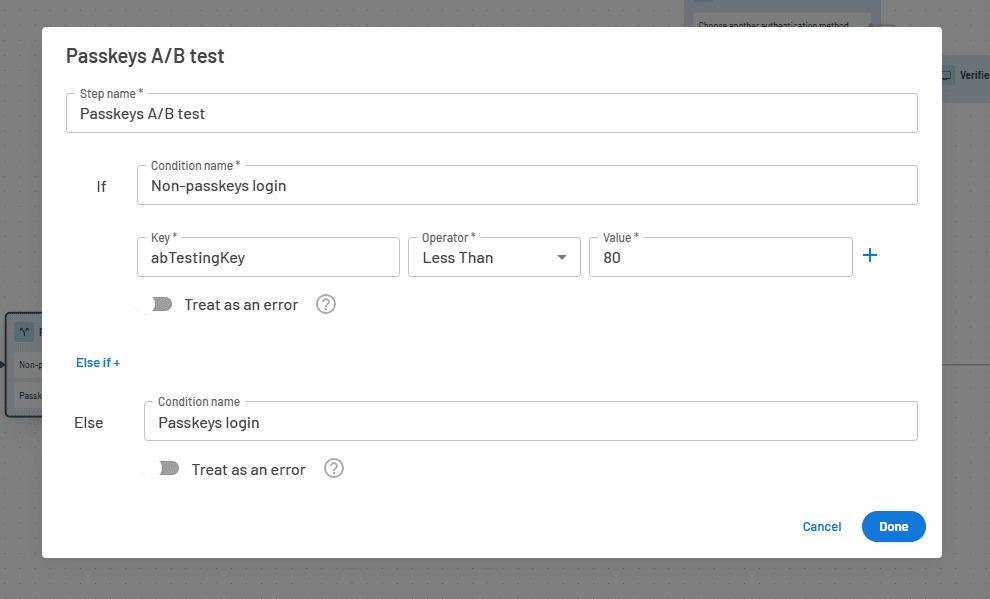Screen dimensions: 990x599
Task: Select the abTestingKey key field
Action: (267, 257)
